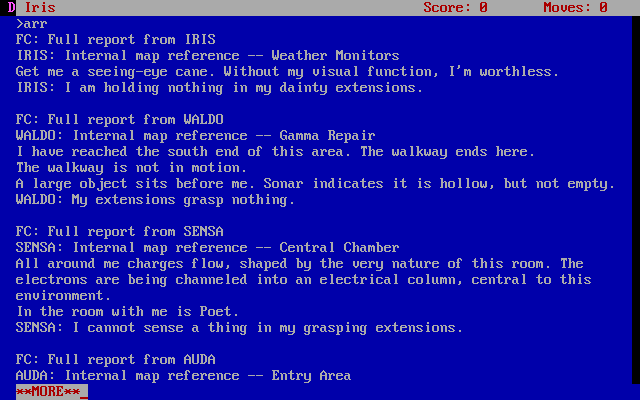This screenshot has height=400, width=640.
Task: Click 'In the room with me is Poet.'
Action: click(127, 311)
